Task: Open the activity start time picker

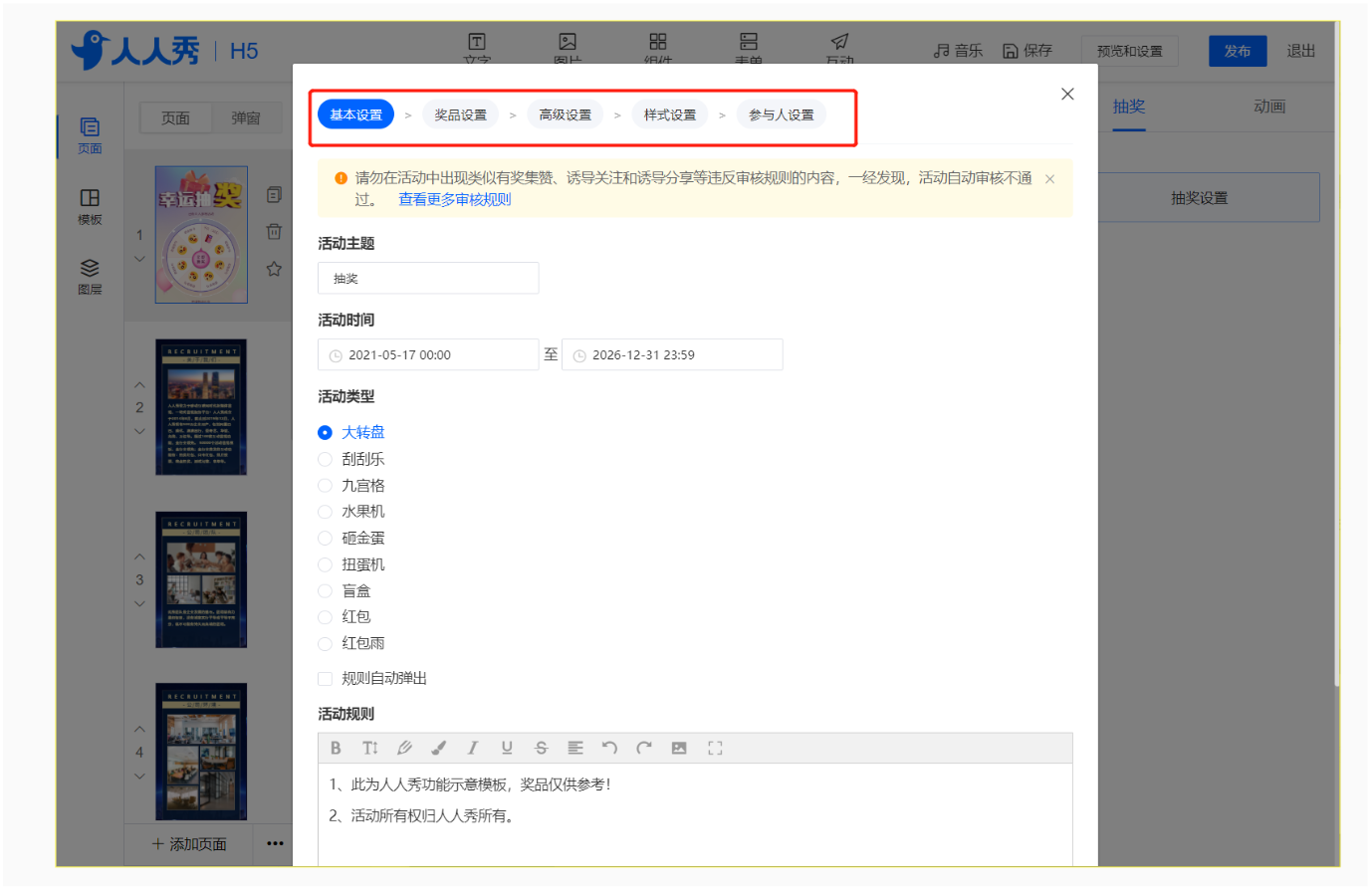Action: (x=428, y=354)
